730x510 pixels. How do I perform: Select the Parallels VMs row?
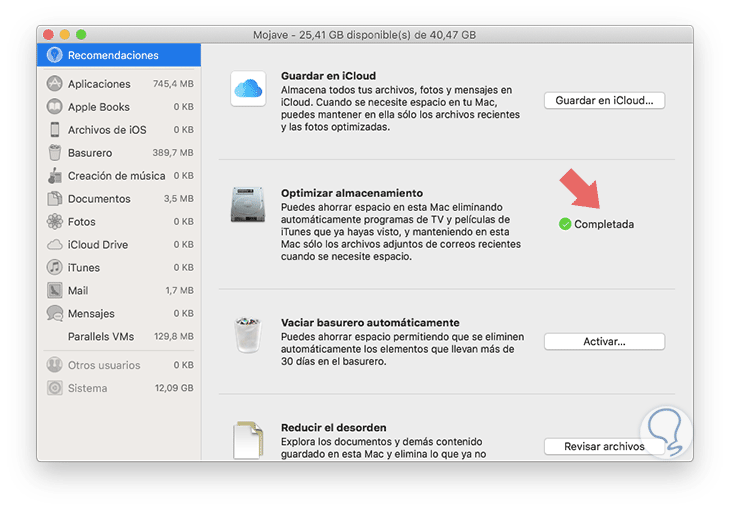tap(119, 336)
